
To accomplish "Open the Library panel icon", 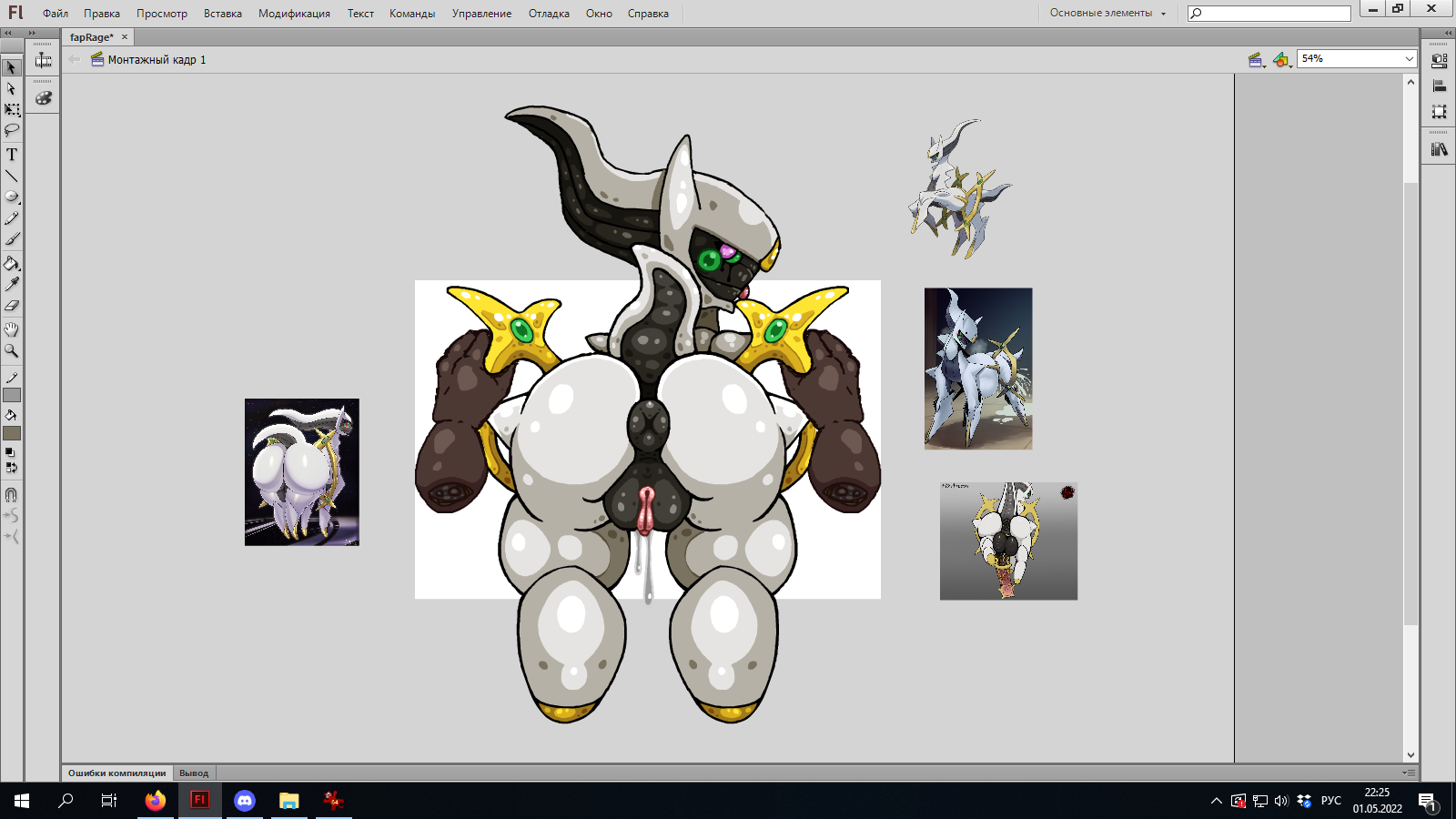I will 1440,149.
